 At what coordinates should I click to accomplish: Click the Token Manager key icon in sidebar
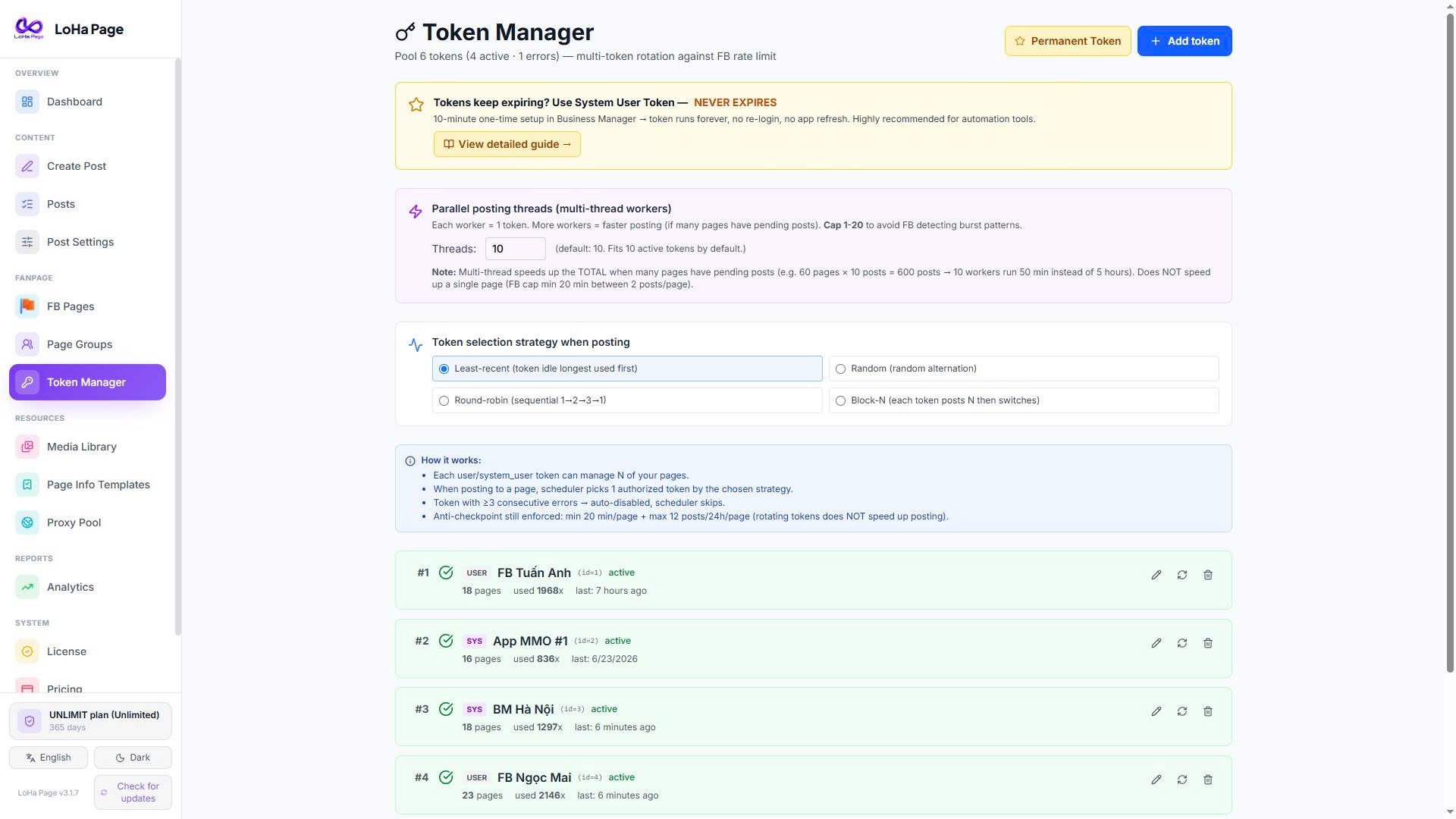point(27,382)
